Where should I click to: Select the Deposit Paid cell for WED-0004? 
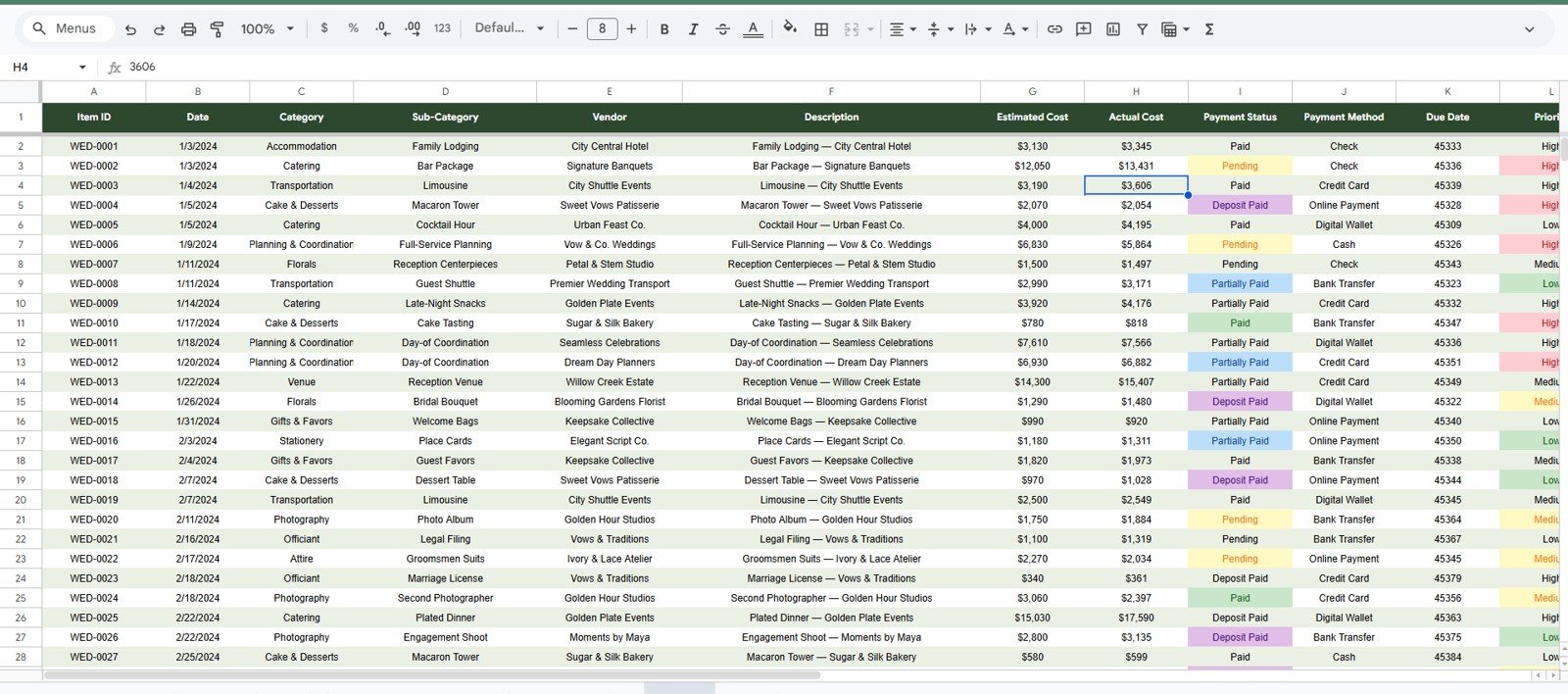click(1240, 205)
